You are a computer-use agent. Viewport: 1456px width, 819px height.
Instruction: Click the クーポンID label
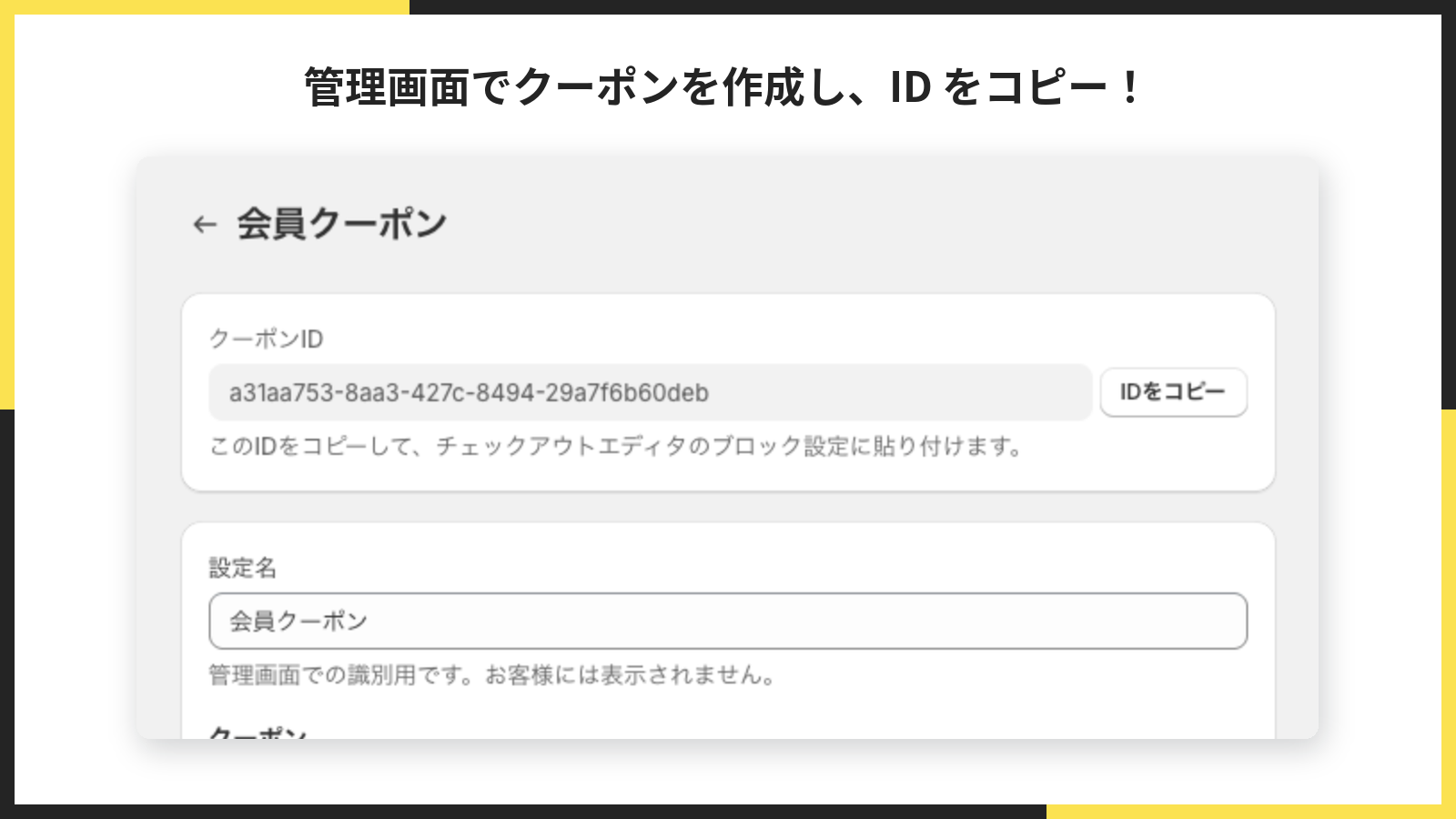pyautogui.click(x=267, y=339)
